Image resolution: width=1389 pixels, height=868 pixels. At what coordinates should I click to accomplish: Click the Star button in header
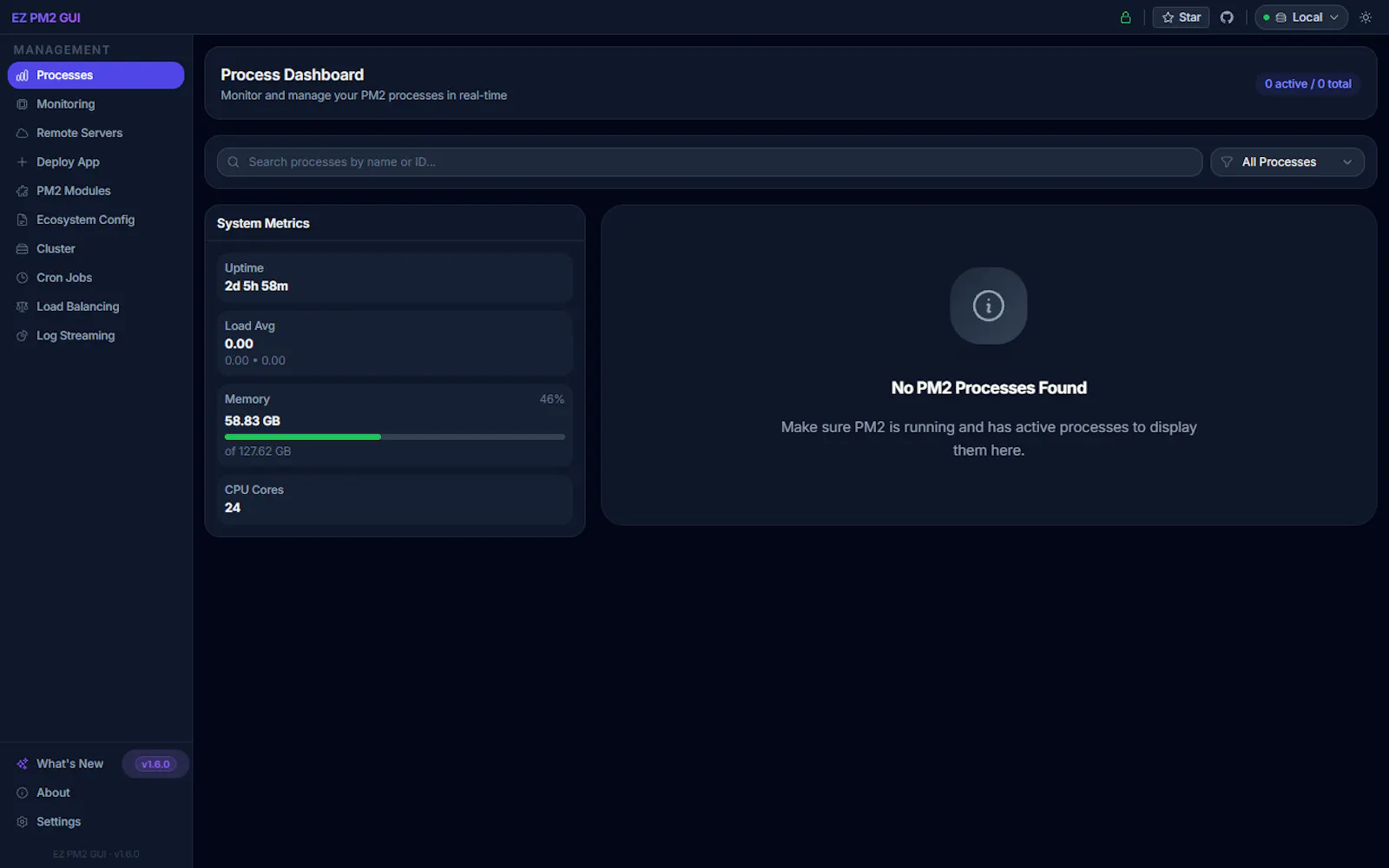1181,17
